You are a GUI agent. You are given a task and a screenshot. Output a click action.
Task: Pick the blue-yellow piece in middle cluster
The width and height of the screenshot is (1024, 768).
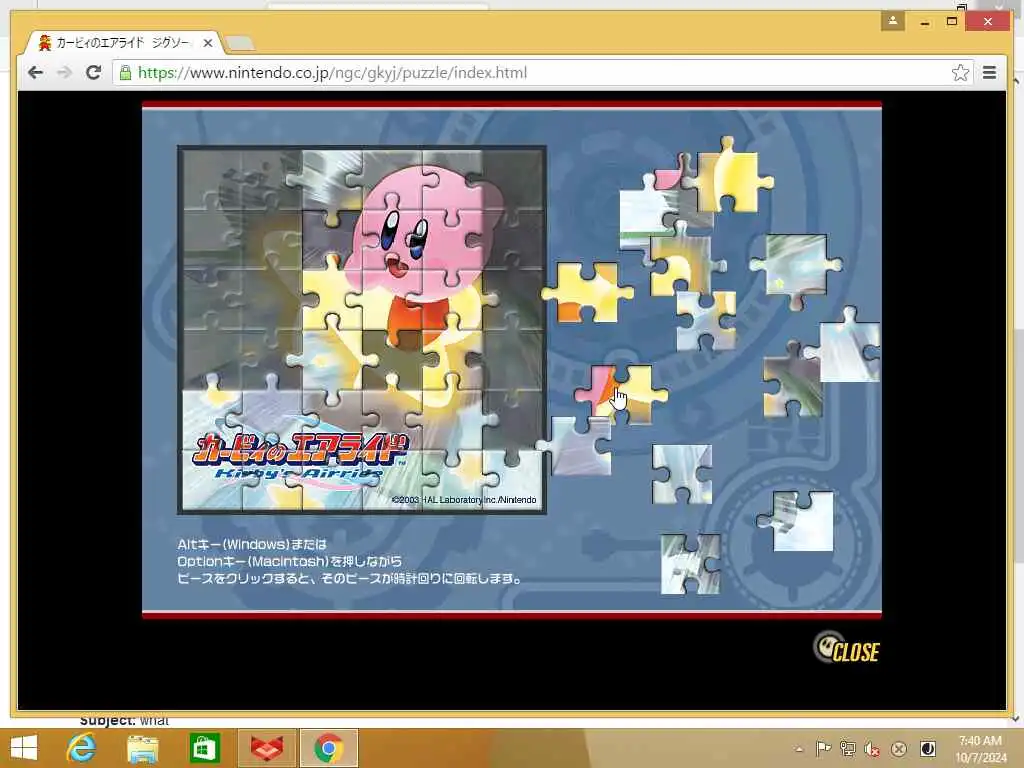tap(705, 320)
